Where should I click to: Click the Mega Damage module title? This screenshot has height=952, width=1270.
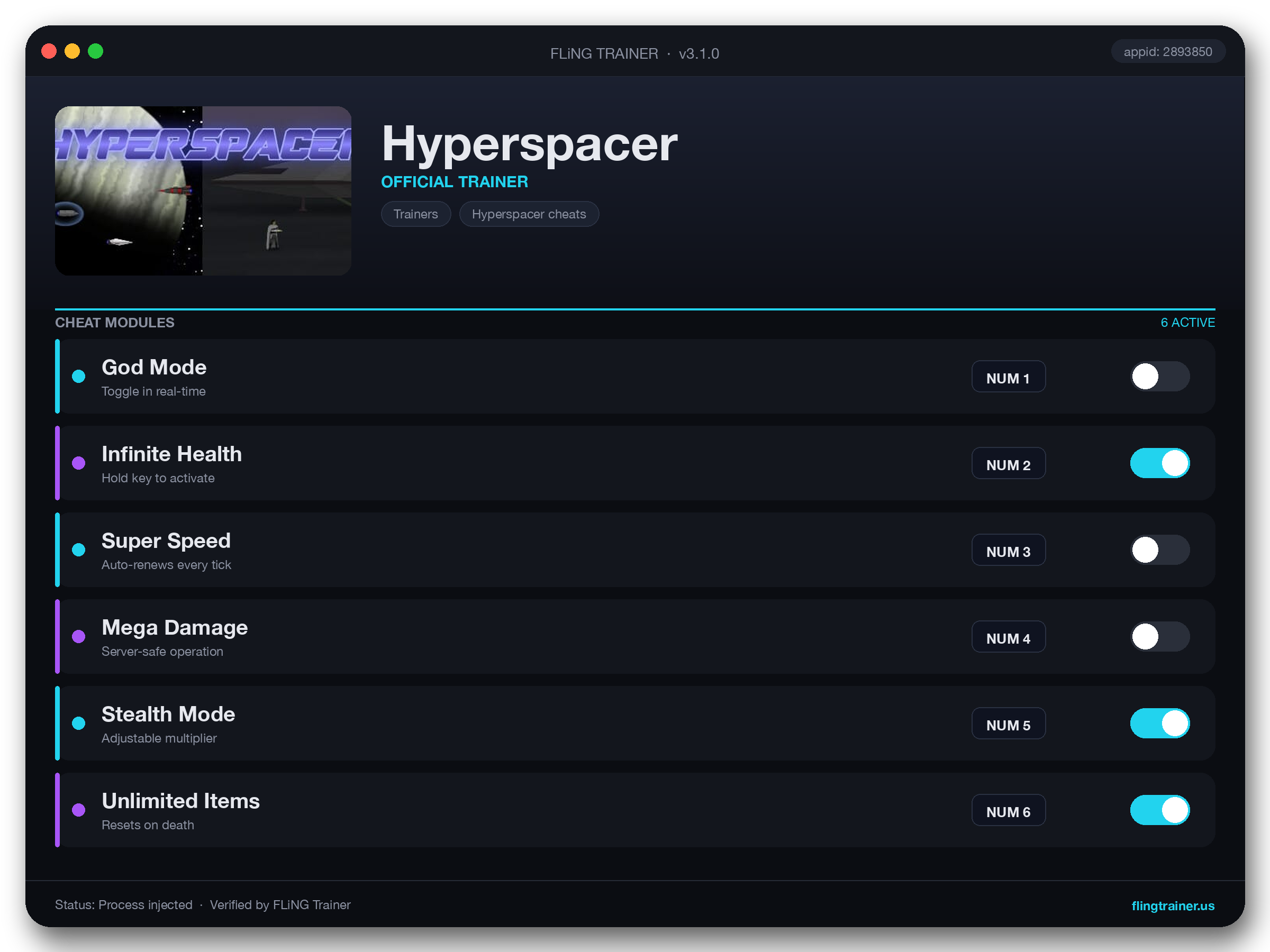coord(175,627)
